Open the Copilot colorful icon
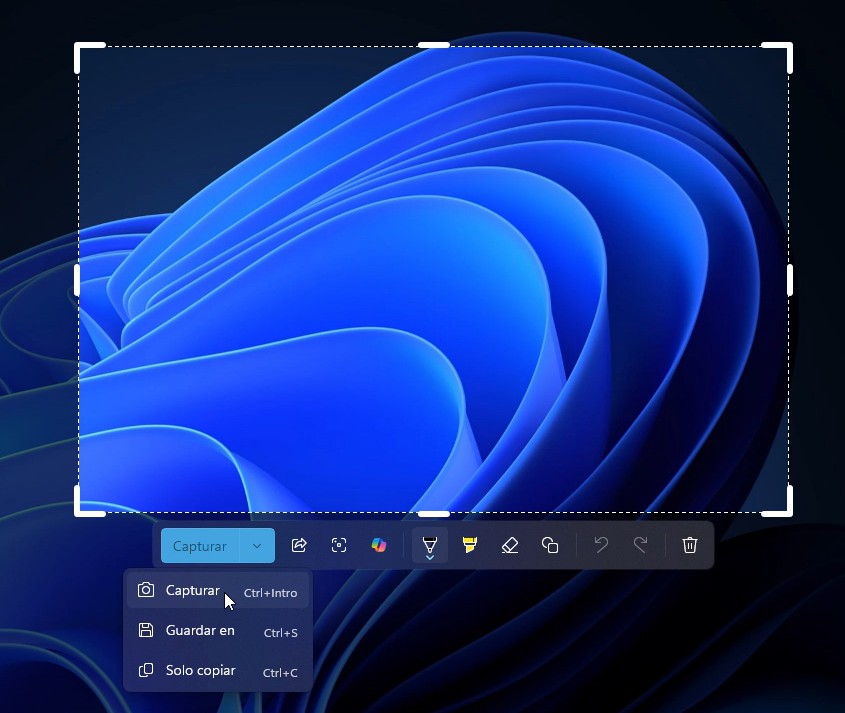845x713 pixels. pyautogui.click(x=379, y=545)
